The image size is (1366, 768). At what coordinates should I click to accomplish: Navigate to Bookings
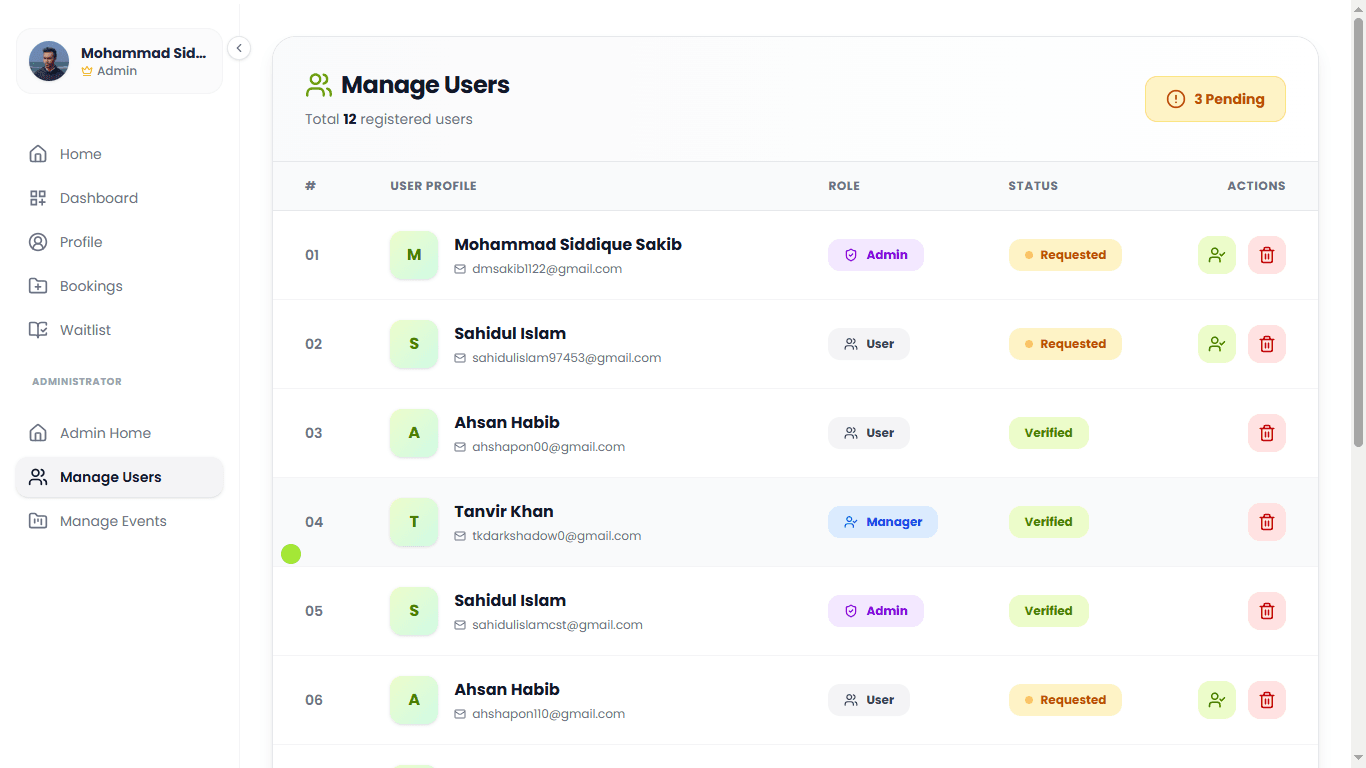tap(90, 286)
